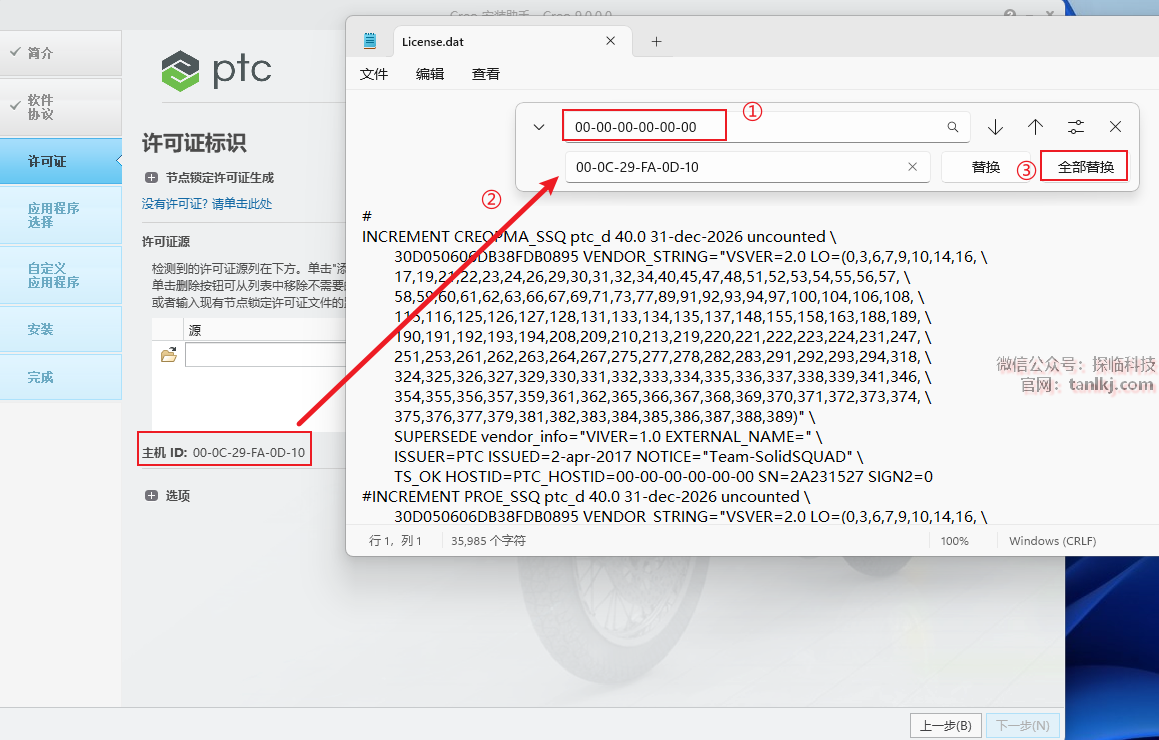Click the 全部替换 button

1085,167
